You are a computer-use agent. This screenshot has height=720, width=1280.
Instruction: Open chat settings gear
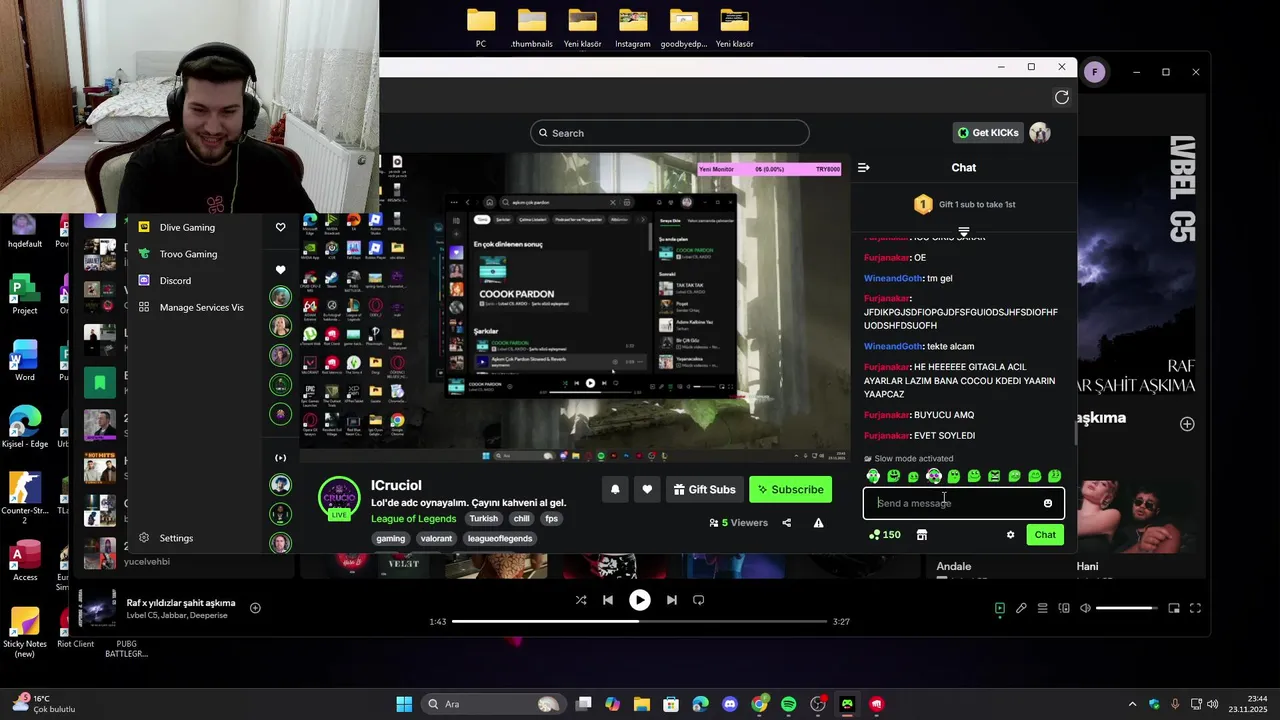pyautogui.click(x=1010, y=535)
